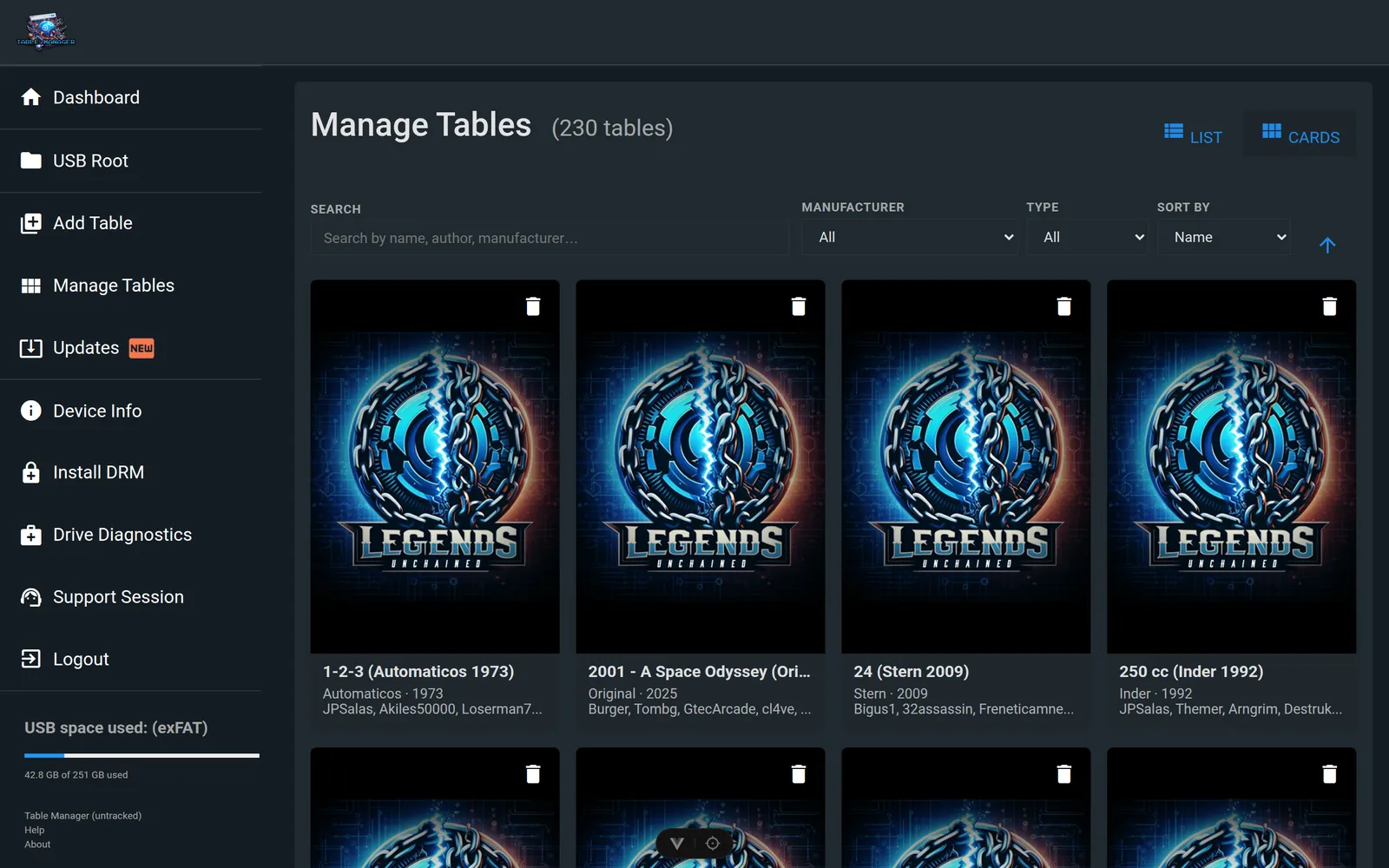The image size is (1389, 868).
Task: Open the 1-2-3 (Automaticos 1973) card artwork
Action: click(435, 466)
